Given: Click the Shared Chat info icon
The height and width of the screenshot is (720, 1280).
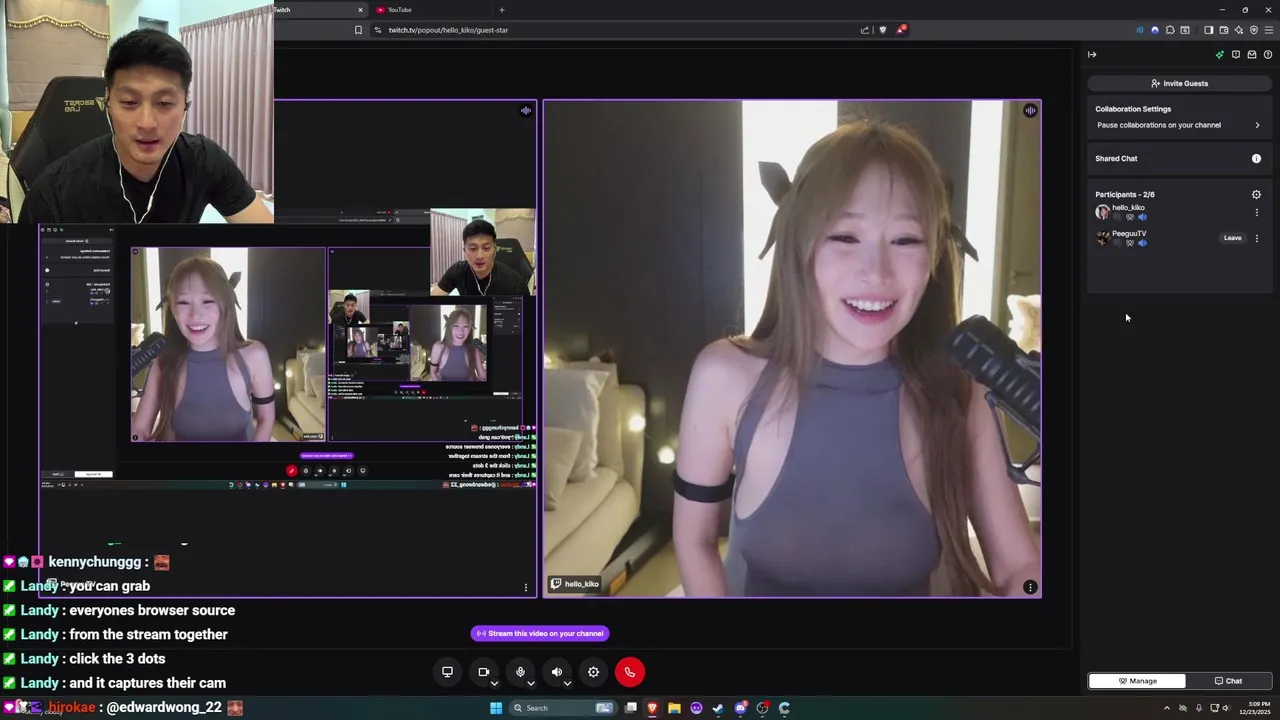Looking at the screenshot, I should tap(1256, 158).
